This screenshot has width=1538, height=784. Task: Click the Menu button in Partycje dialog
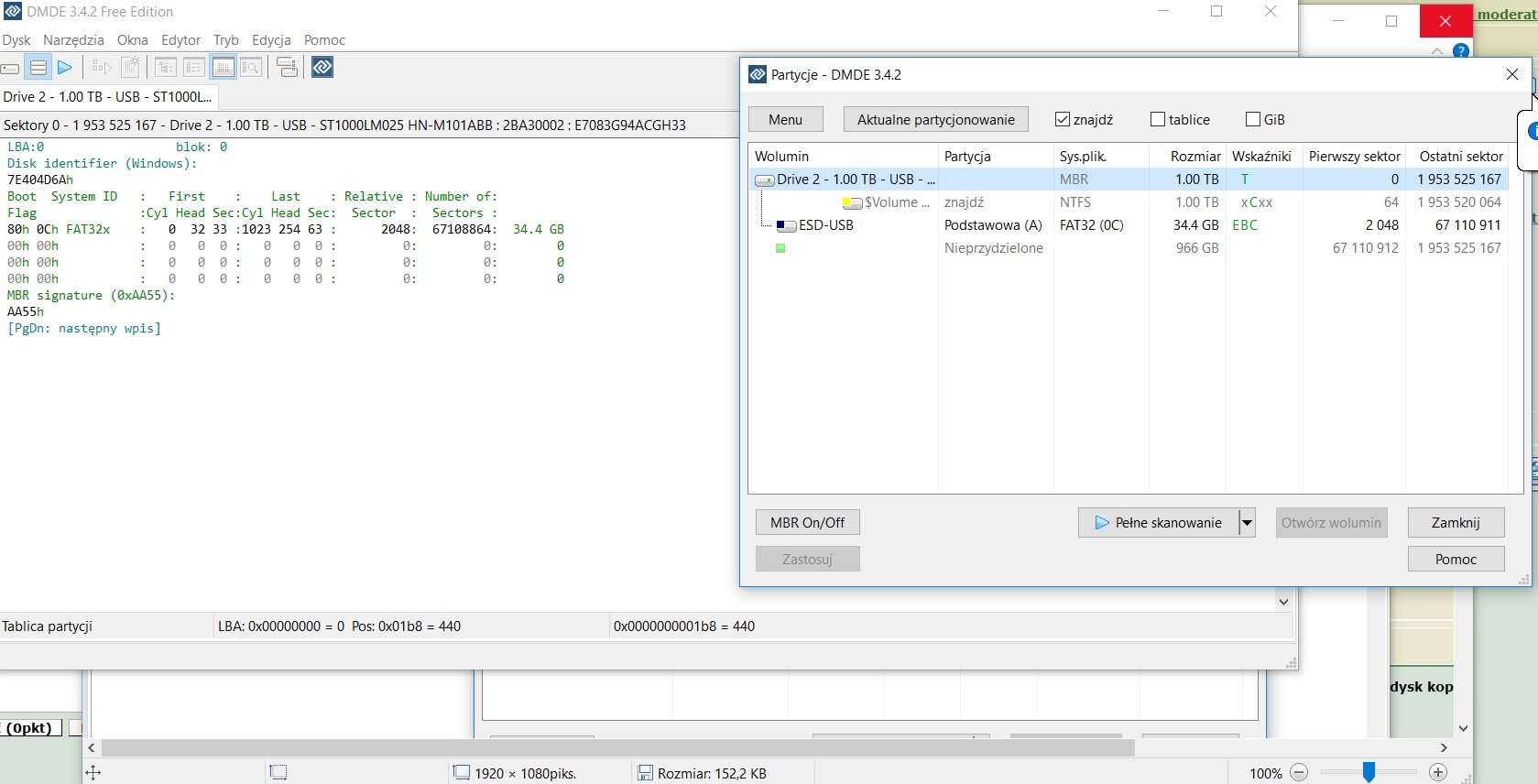(786, 120)
